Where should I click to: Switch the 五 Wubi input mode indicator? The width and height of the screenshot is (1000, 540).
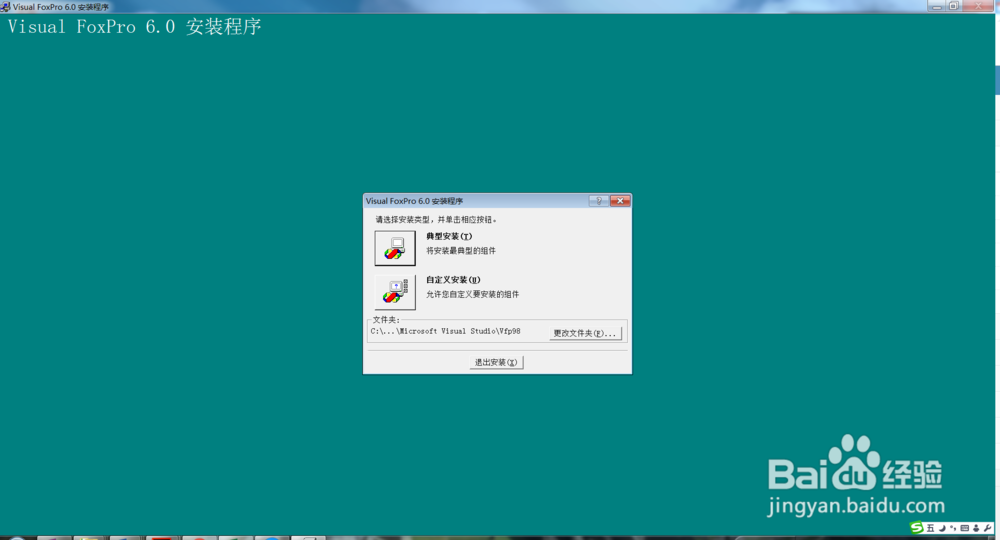point(930,528)
